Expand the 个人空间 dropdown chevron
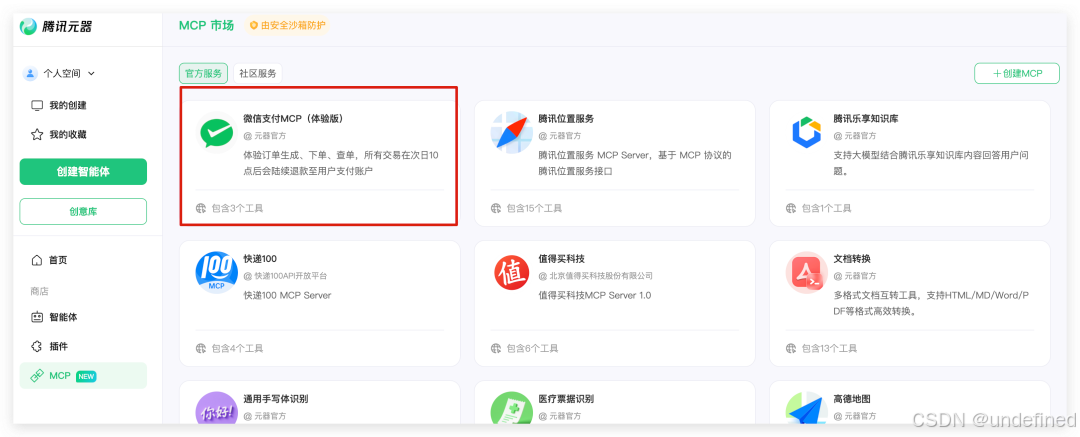Image resolution: width=1080 pixels, height=437 pixels. 92,73
